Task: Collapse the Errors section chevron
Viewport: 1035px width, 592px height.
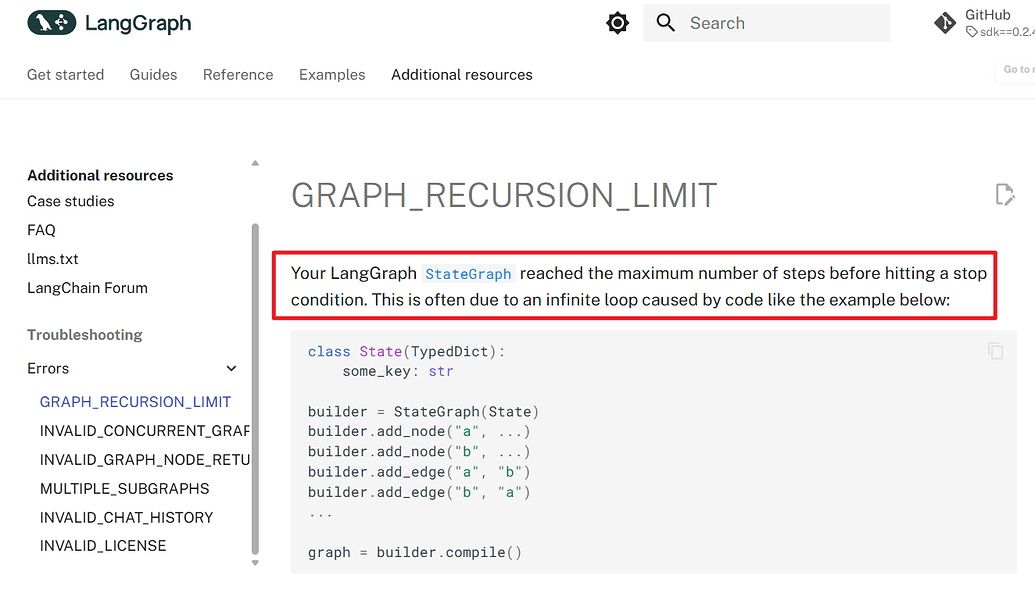Action: (231, 368)
